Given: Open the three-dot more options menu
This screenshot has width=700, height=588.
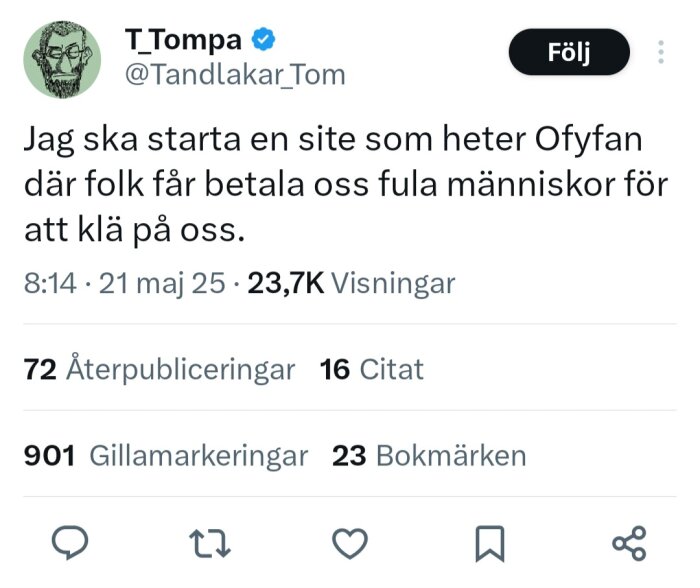Looking at the screenshot, I should [661, 52].
